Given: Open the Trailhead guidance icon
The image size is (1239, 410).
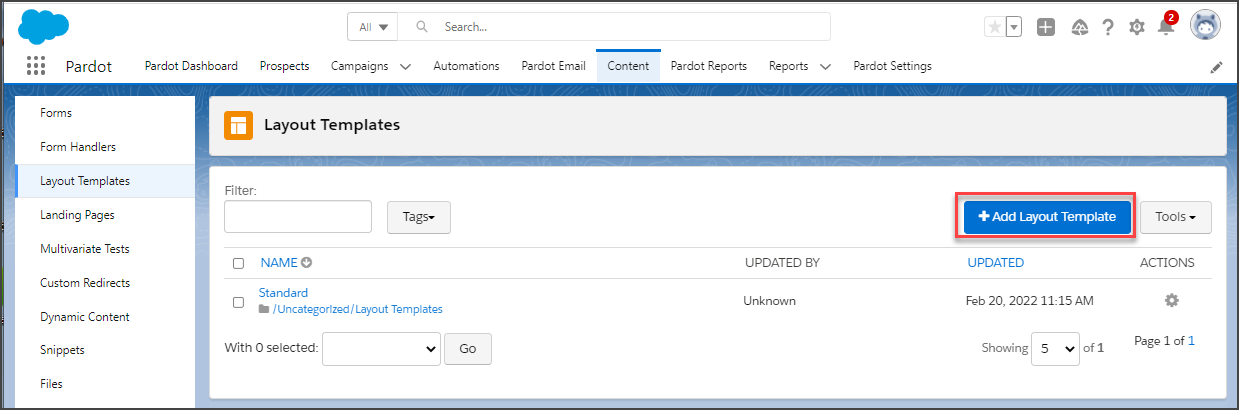Looking at the screenshot, I should pyautogui.click(x=1079, y=28).
